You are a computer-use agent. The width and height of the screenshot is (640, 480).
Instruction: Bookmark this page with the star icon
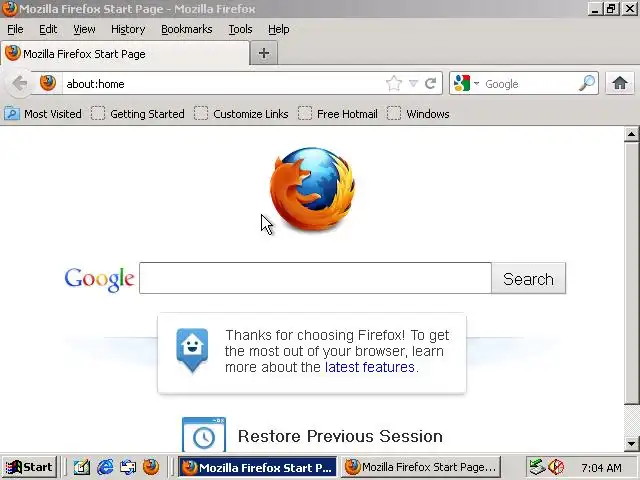pos(393,84)
